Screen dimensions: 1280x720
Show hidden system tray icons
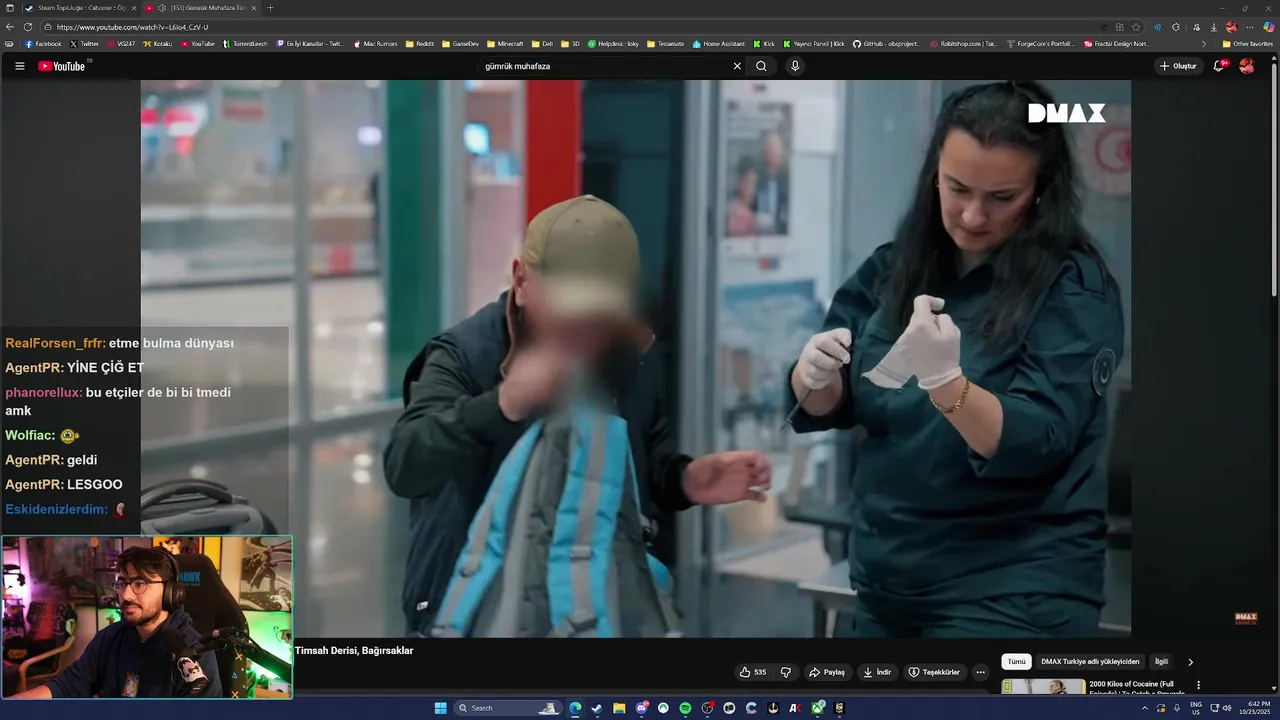tap(1145, 708)
